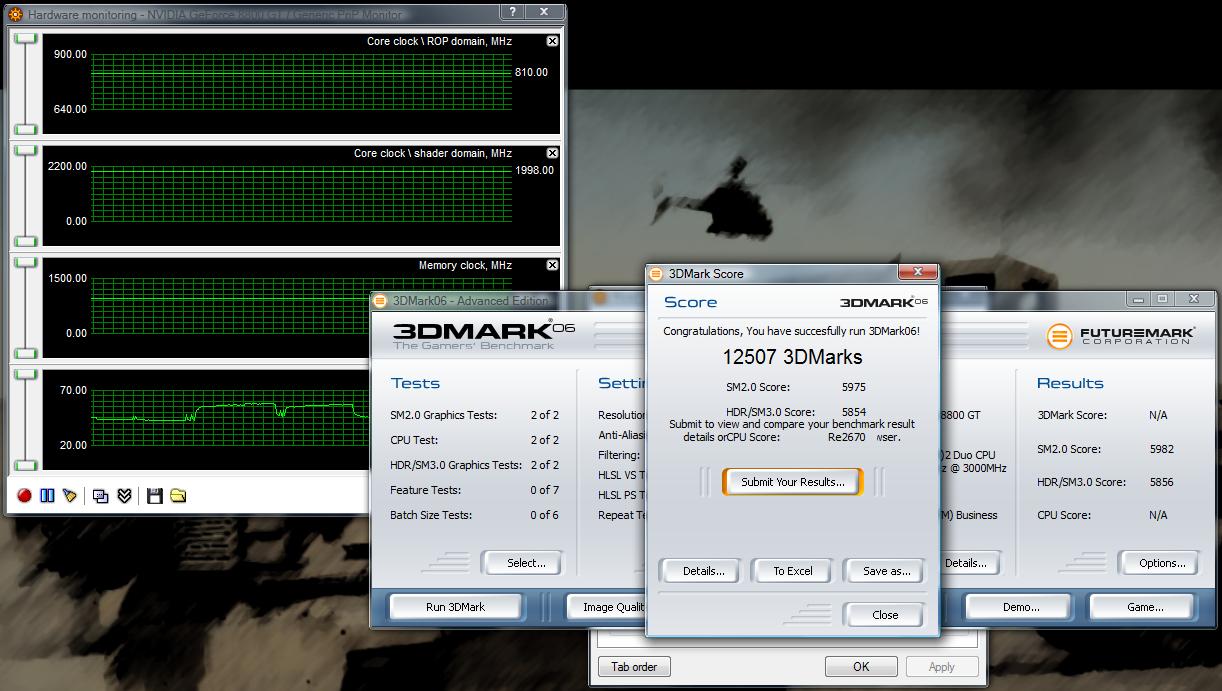Open Options under Results section

point(1162,563)
